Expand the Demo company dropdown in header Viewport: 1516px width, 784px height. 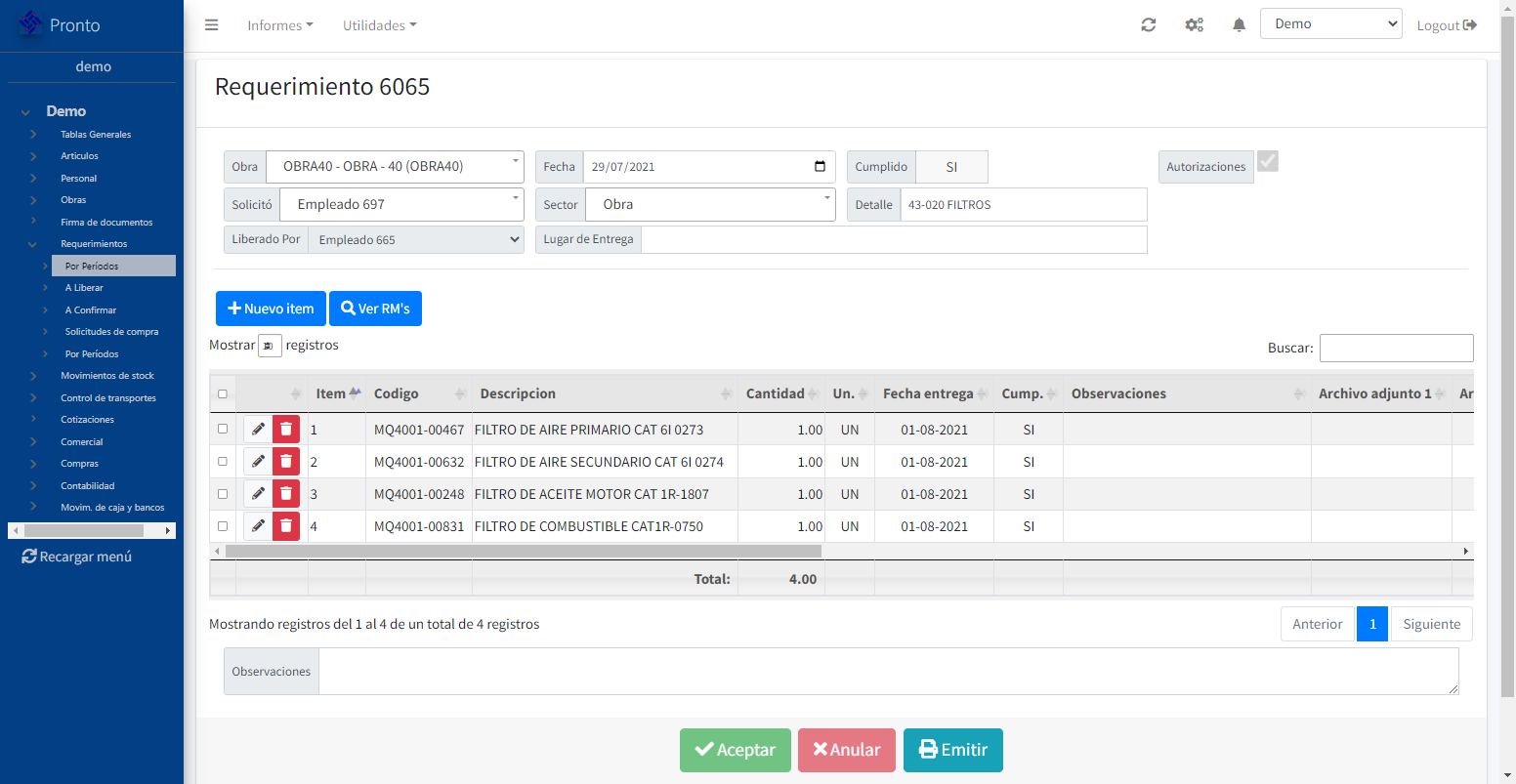1330,24
